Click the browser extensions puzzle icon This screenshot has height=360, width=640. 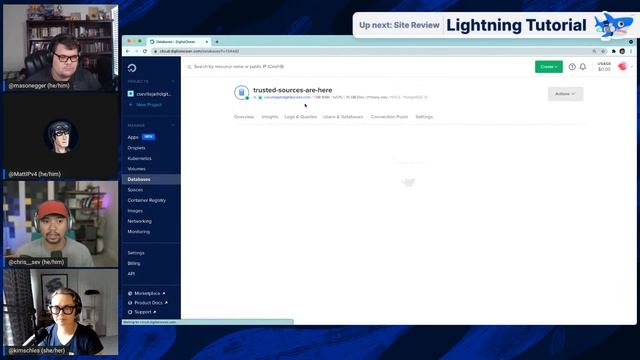point(613,51)
